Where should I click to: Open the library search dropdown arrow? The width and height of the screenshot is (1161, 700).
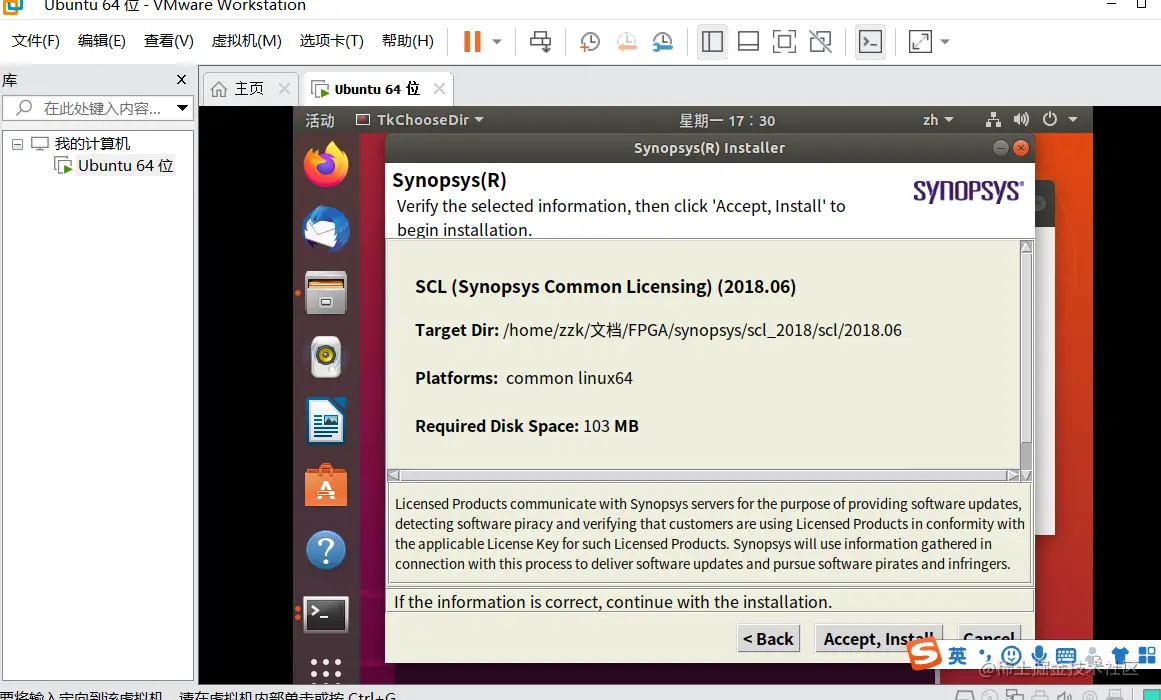[182, 108]
